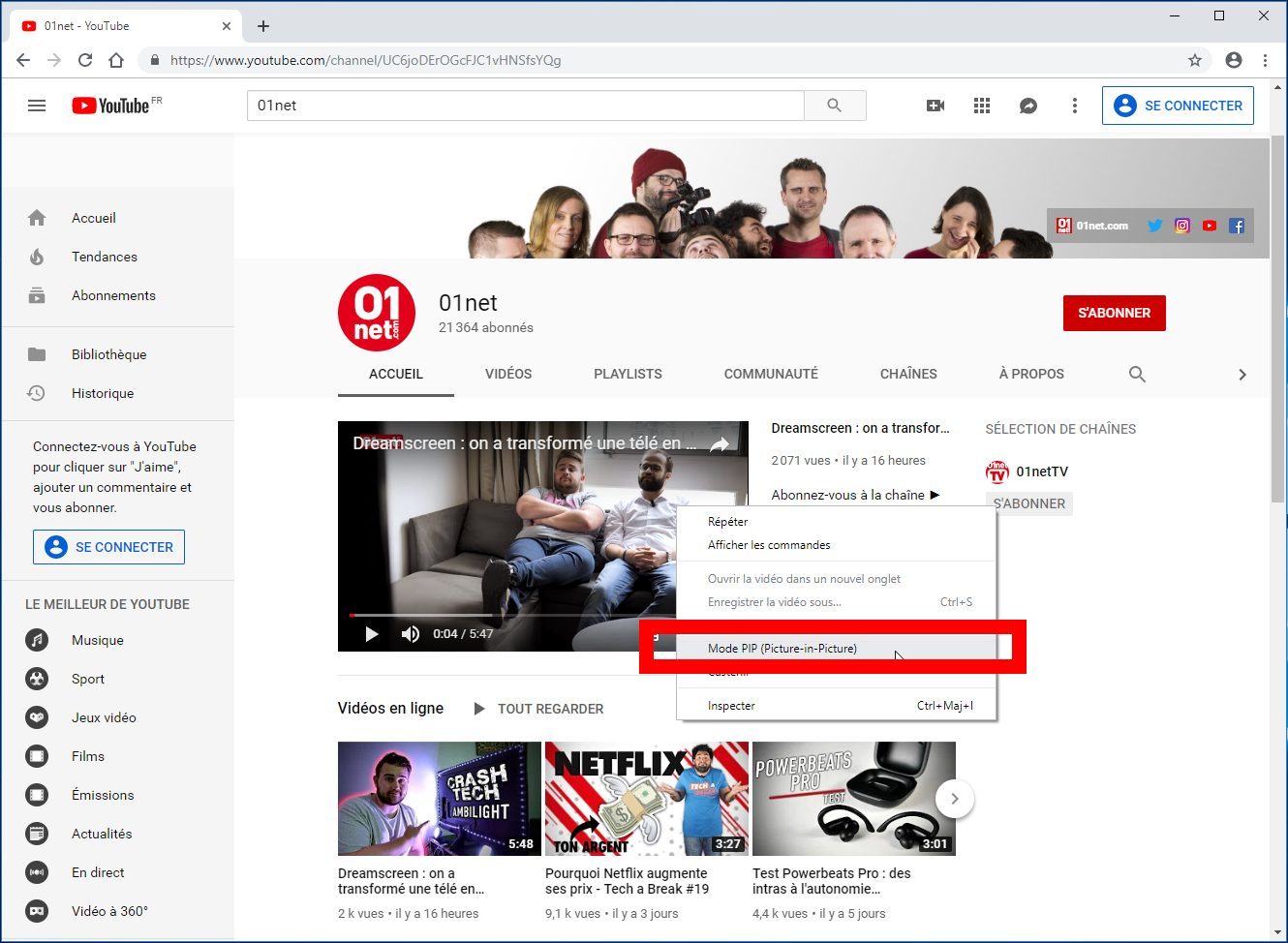The width and height of the screenshot is (1288, 943).
Task: Open the En direct category
Action: click(117, 872)
